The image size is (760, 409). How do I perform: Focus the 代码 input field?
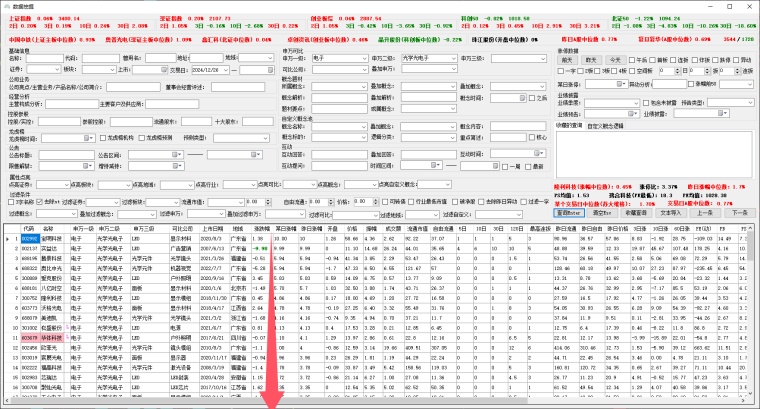tap(100, 58)
